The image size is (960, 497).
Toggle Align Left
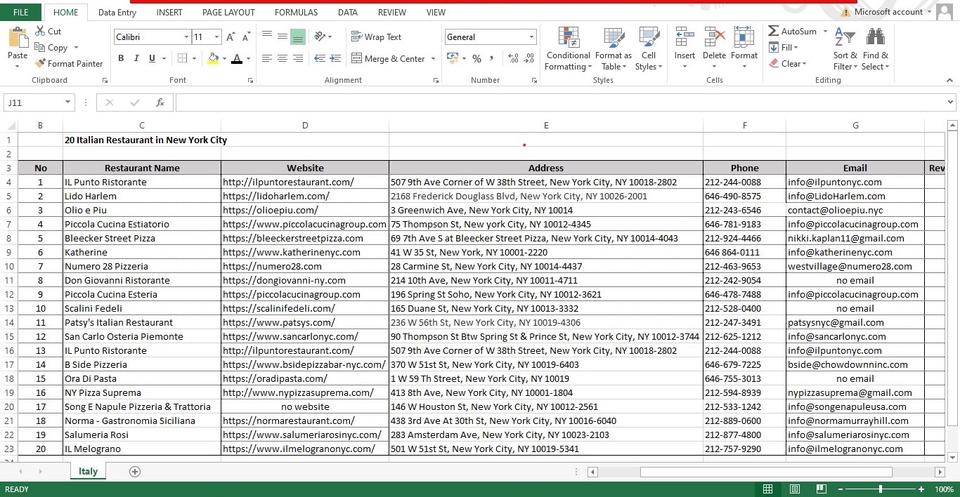[267, 59]
